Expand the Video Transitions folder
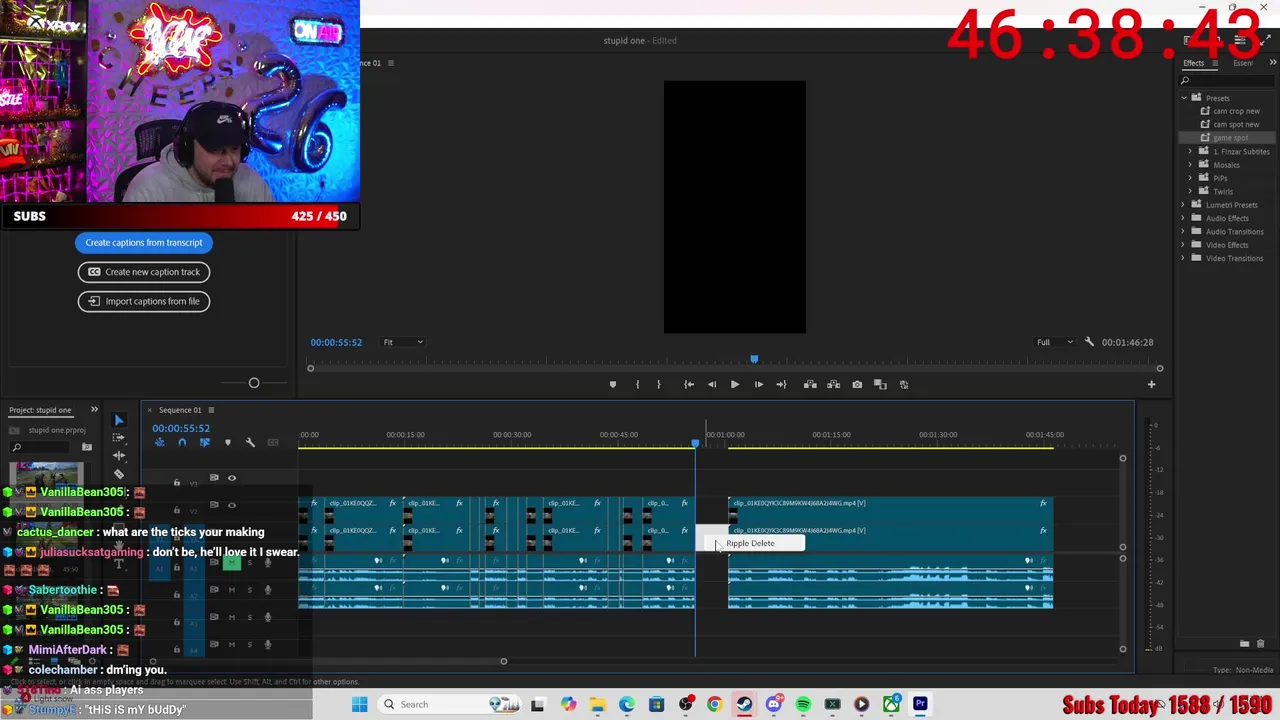Image resolution: width=1280 pixels, height=720 pixels. (1184, 258)
